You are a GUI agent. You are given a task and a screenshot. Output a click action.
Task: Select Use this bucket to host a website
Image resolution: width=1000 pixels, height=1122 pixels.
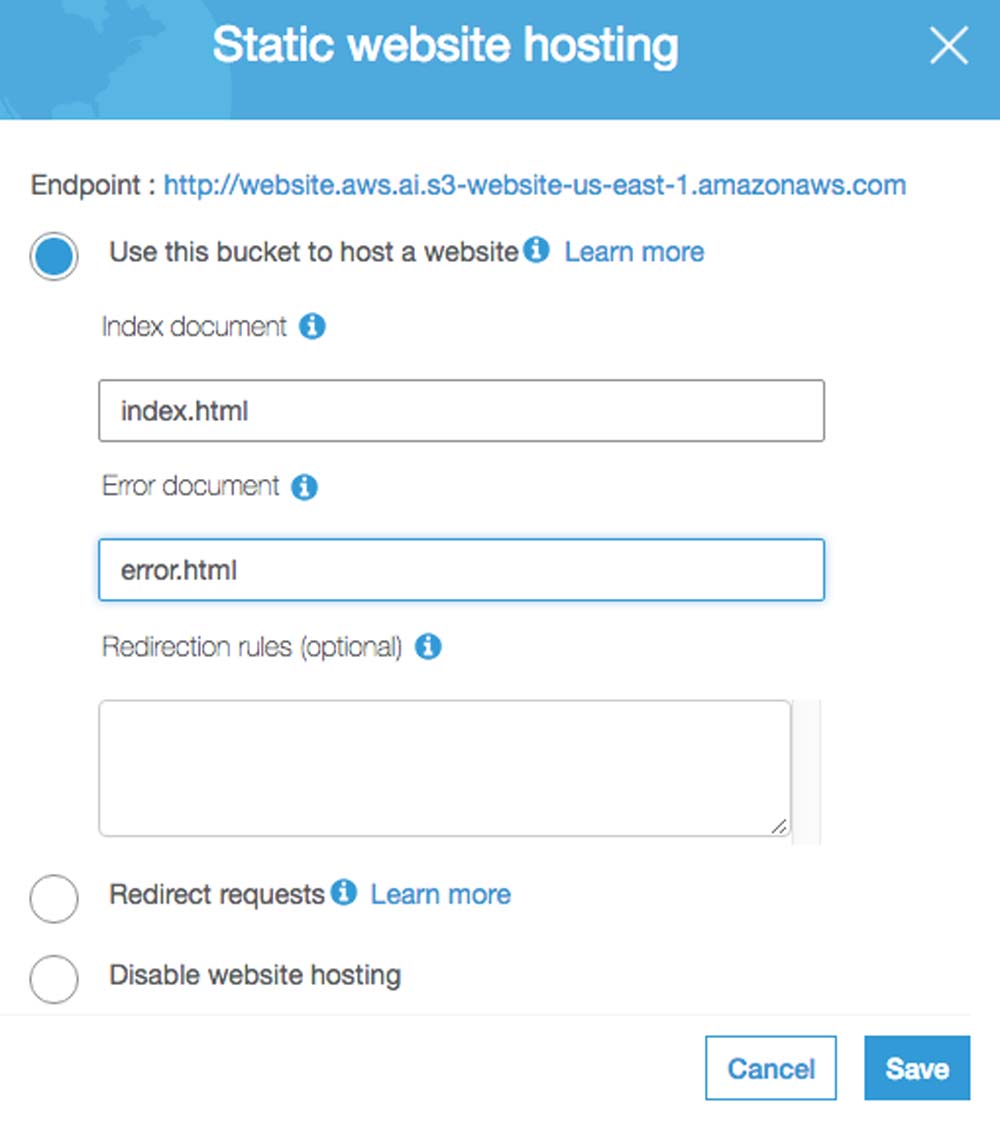tap(54, 256)
